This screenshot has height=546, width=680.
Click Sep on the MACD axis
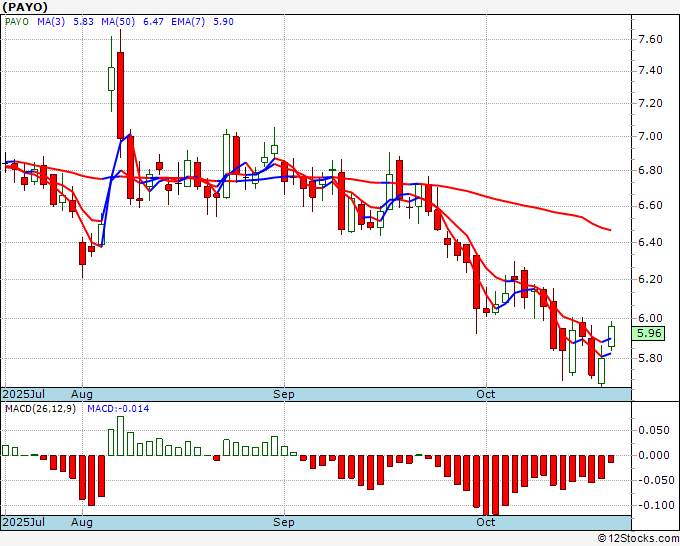point(284,522)
